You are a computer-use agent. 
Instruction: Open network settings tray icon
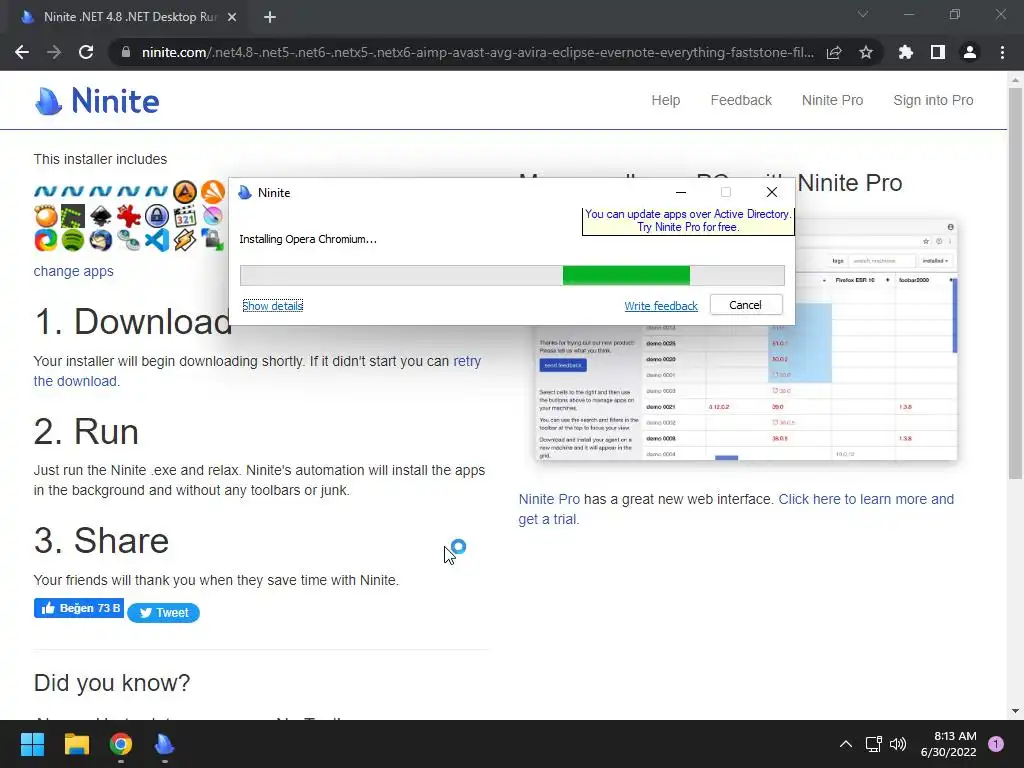874,744
